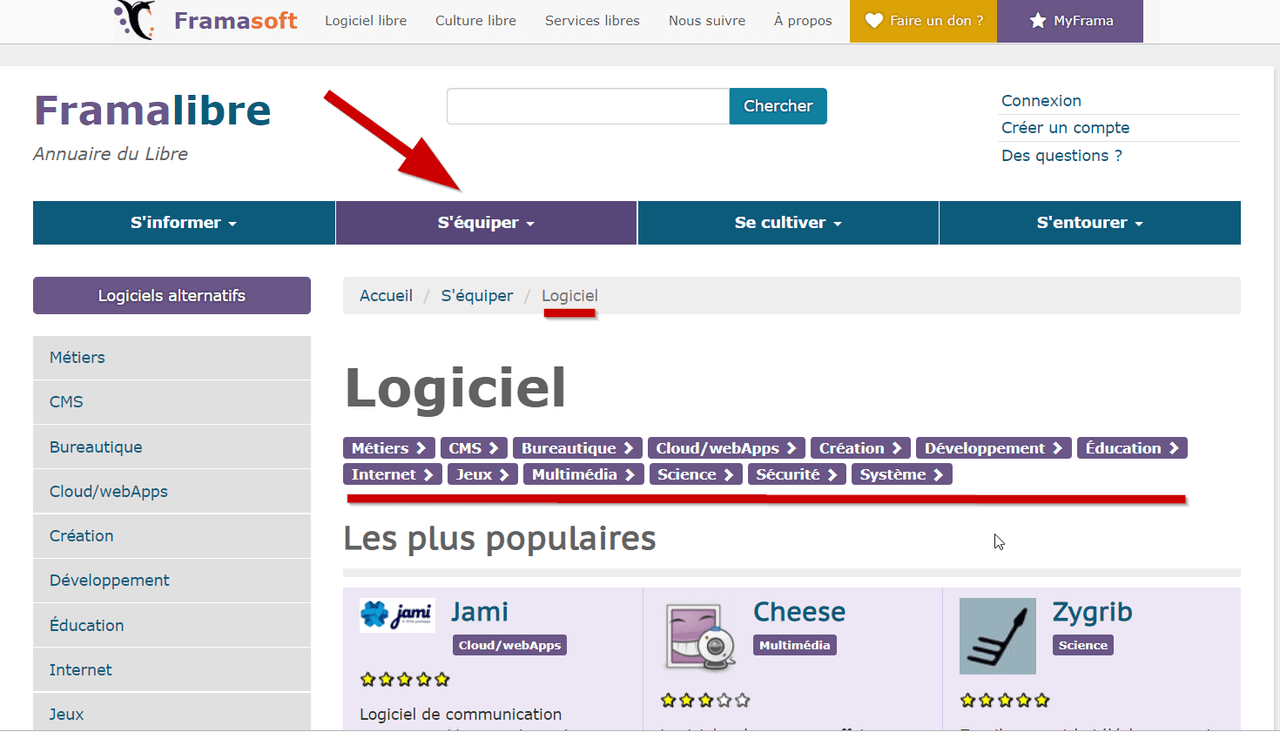Click the Éducation purple category tag

[1132, 448]
